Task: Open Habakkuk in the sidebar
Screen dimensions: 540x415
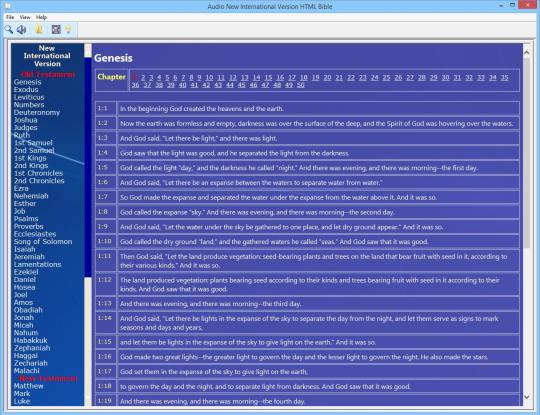Action: point(31,340)
